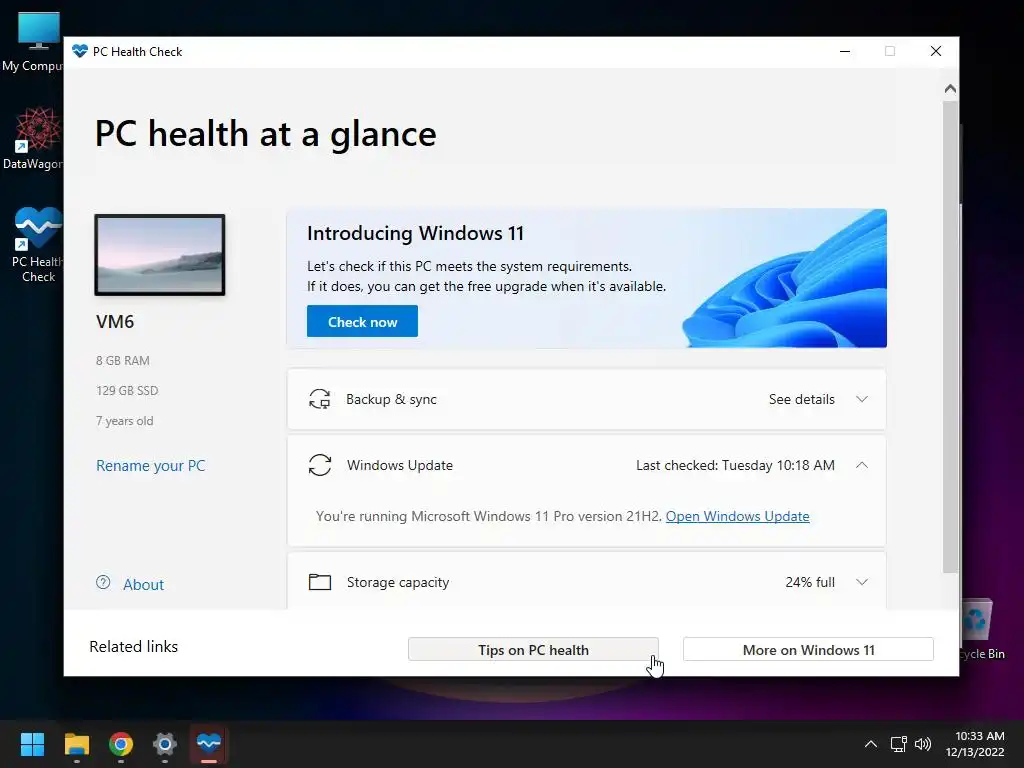Click the About question mark icon
Image resolution: width=1024 pixels, height=768 pixels.
pos(103,583)
